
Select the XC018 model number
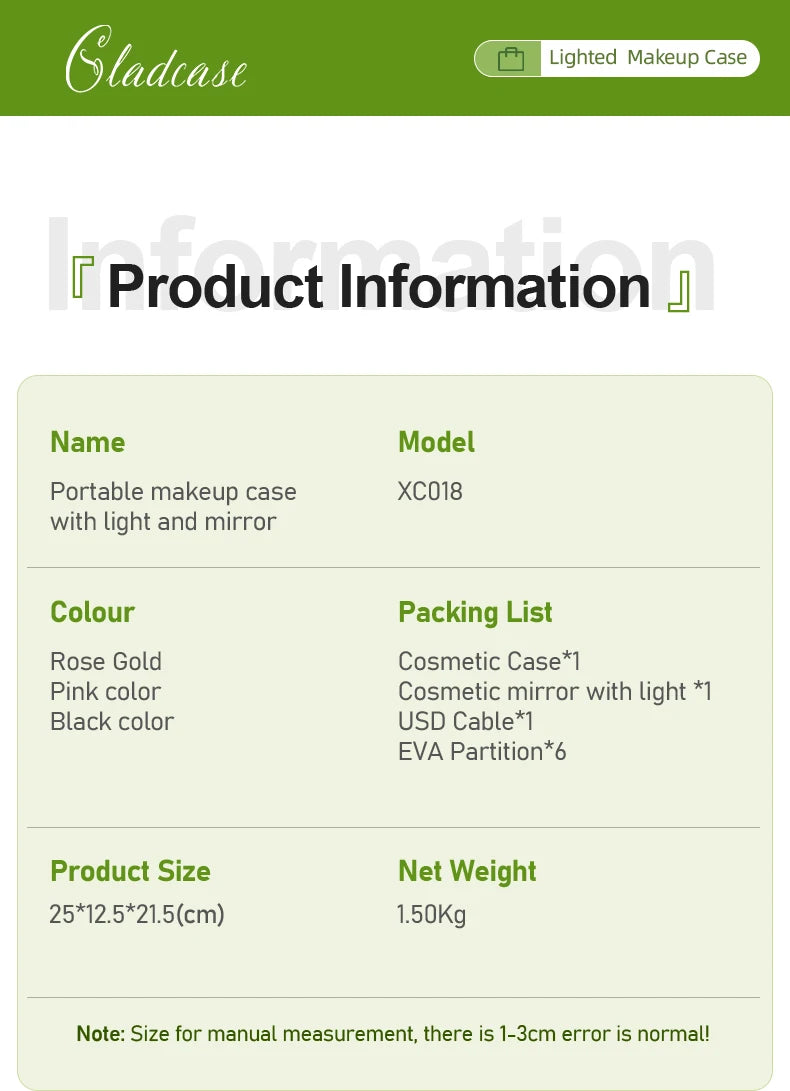(x=430, y=492)
